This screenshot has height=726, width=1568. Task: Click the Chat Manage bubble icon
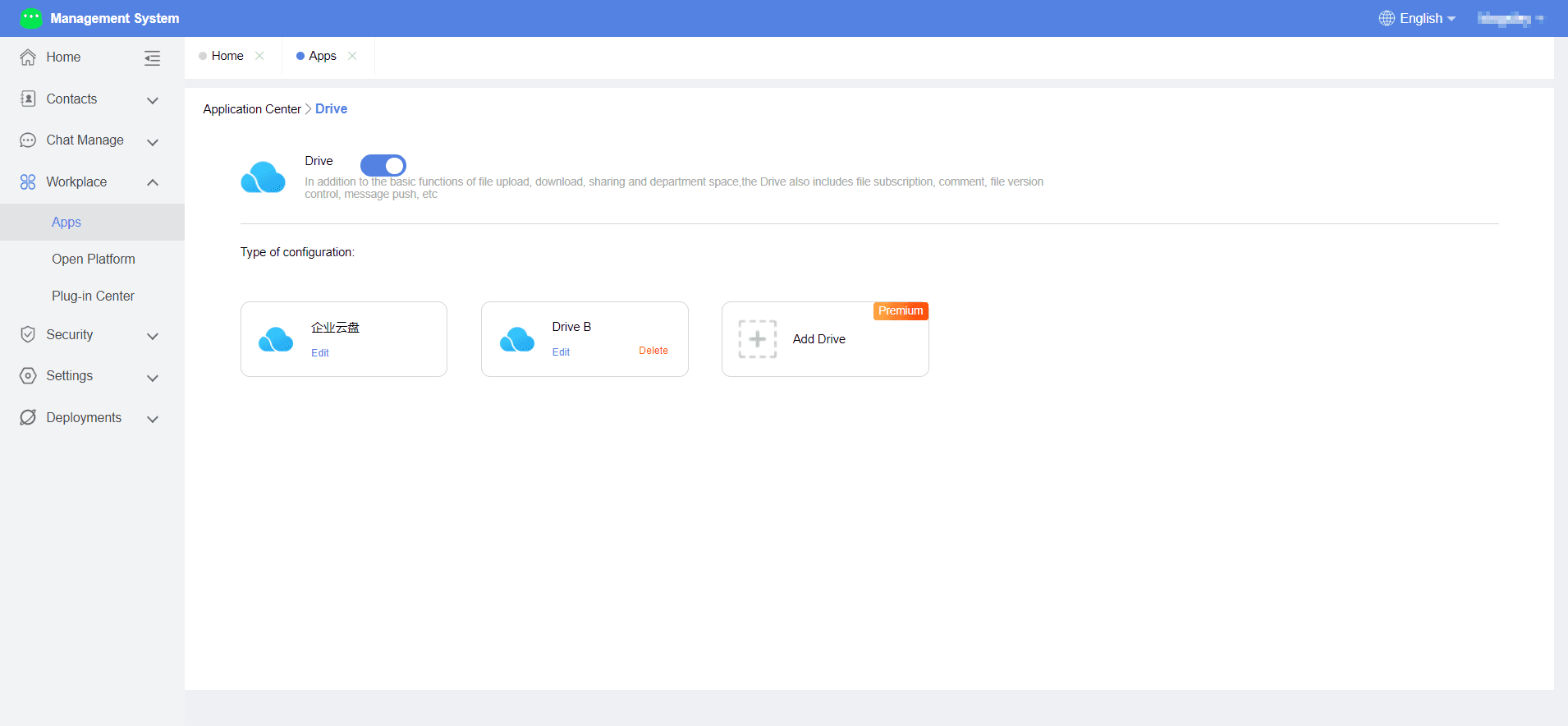(28, 140)
